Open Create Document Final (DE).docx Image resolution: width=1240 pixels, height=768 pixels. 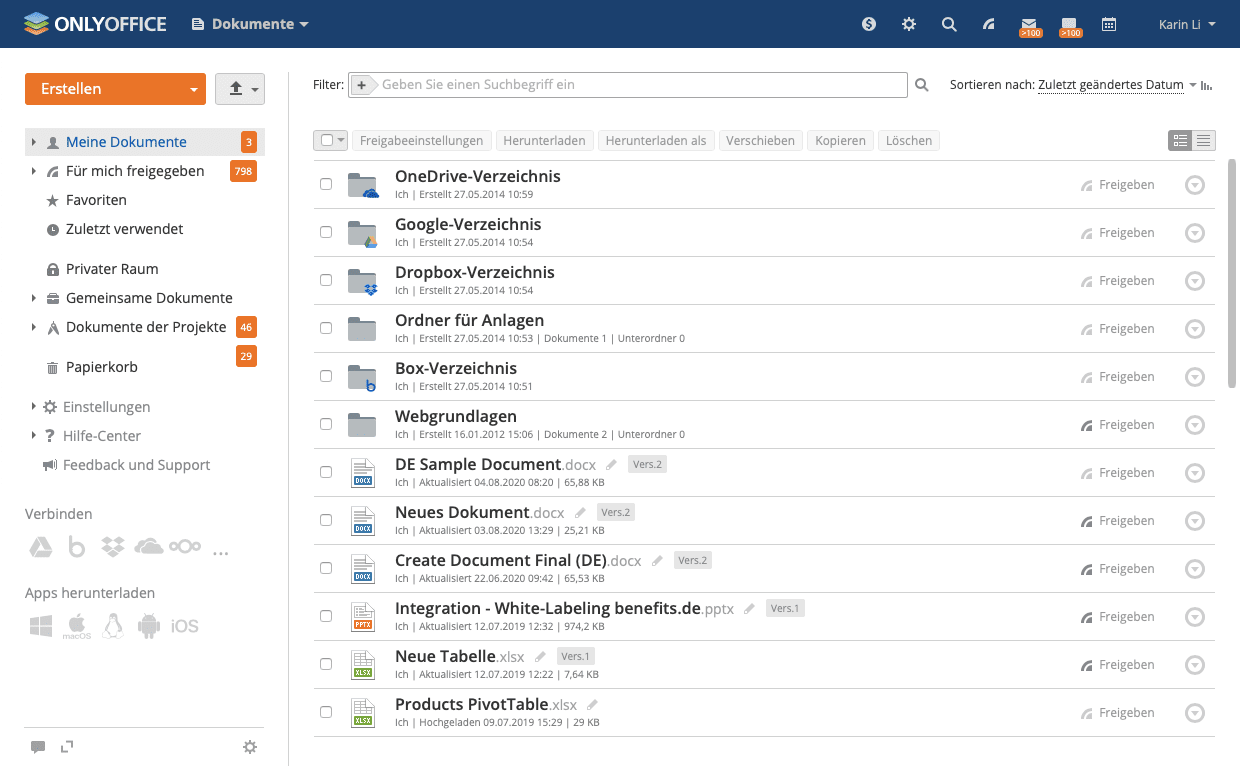click(518, 560)
